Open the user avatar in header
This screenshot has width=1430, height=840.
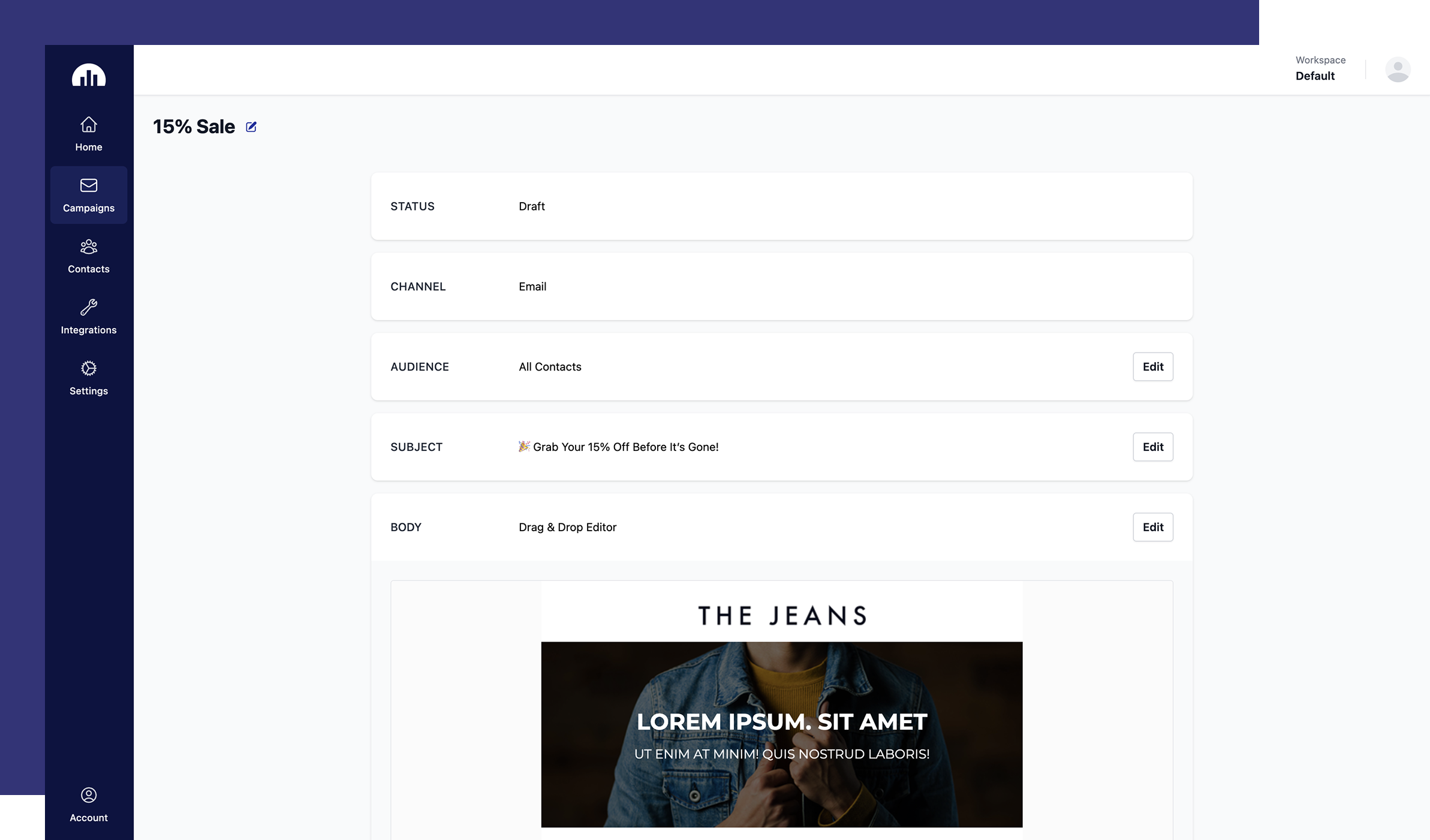coord(1397,70)
